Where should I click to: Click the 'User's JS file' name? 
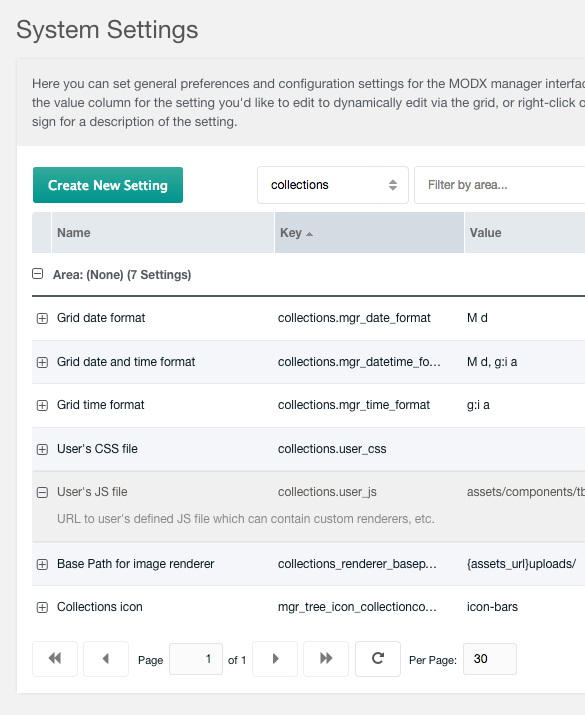point(92,492)
